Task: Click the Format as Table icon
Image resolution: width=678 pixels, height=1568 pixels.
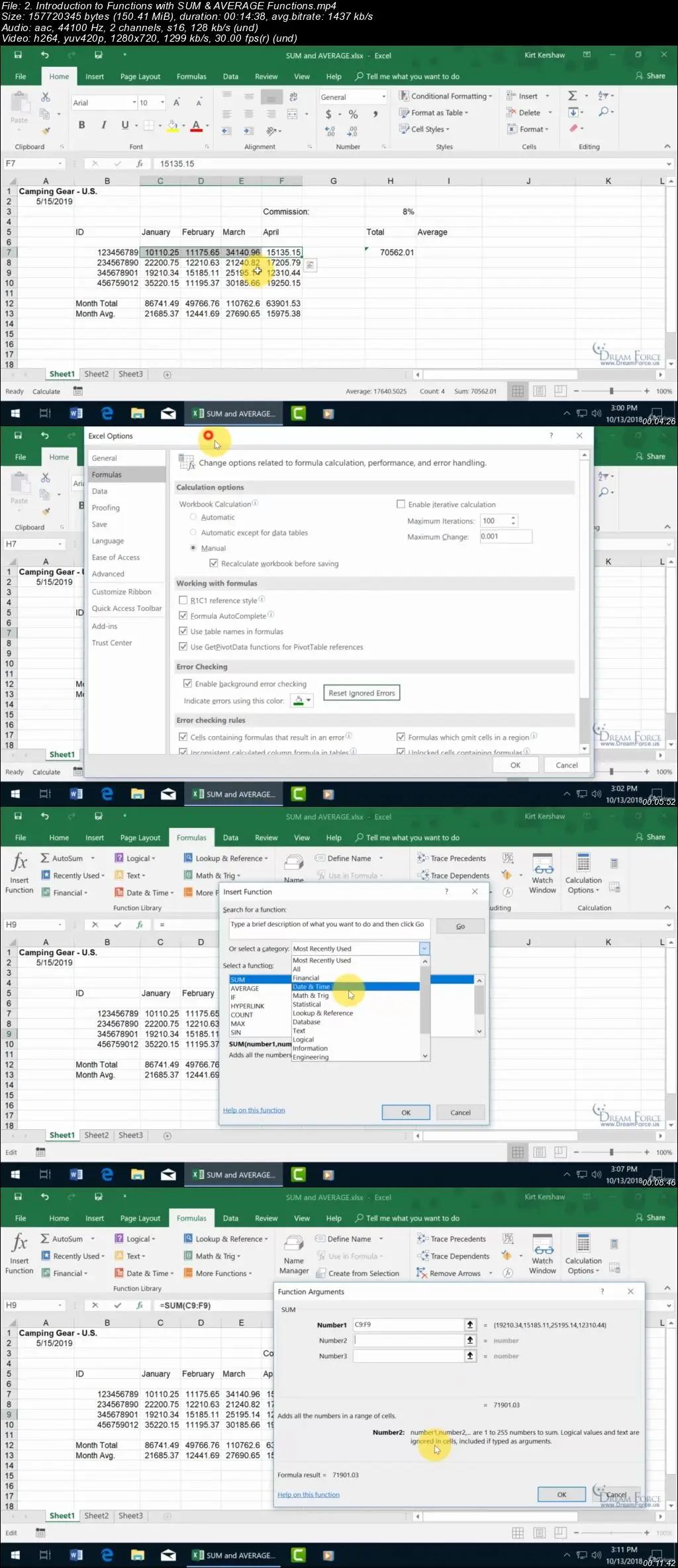Action: pyautogui.click(x=404, y=113)
